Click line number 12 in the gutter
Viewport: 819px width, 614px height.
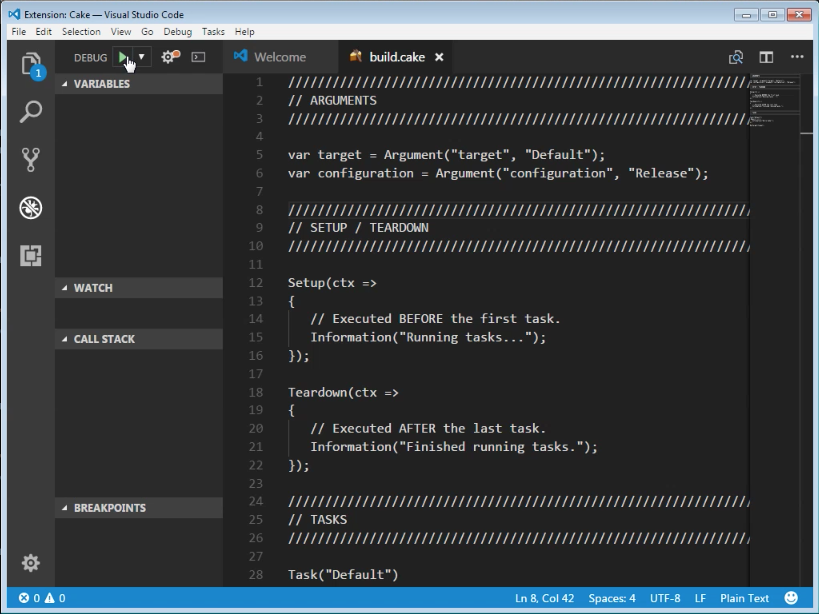tap(256, 282)
